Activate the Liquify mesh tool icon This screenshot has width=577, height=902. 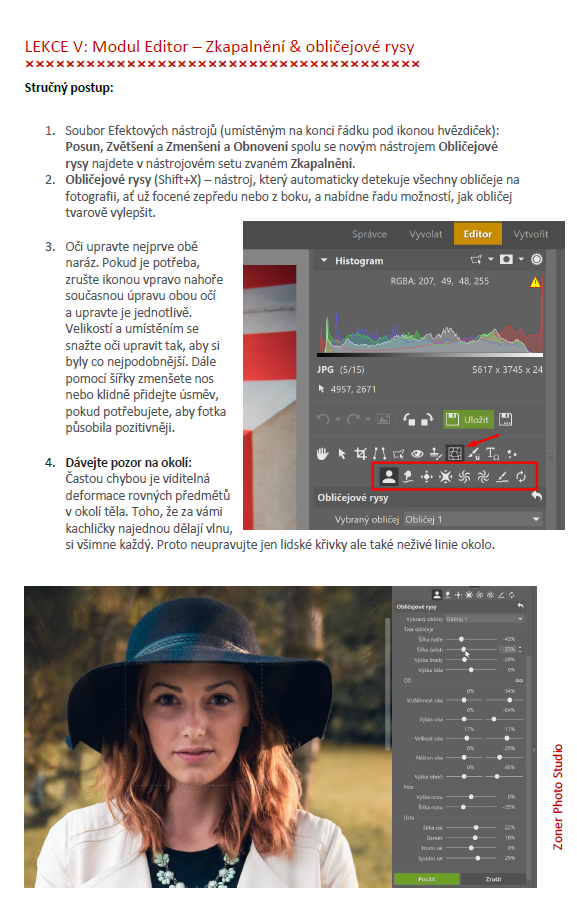point(454,454)
